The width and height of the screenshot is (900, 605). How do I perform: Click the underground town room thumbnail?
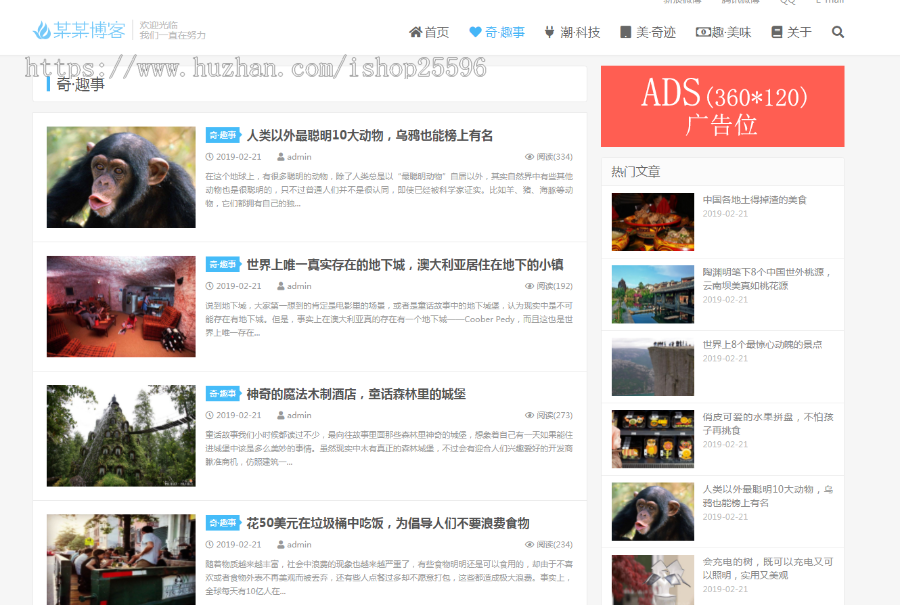[x=121, y=307]
